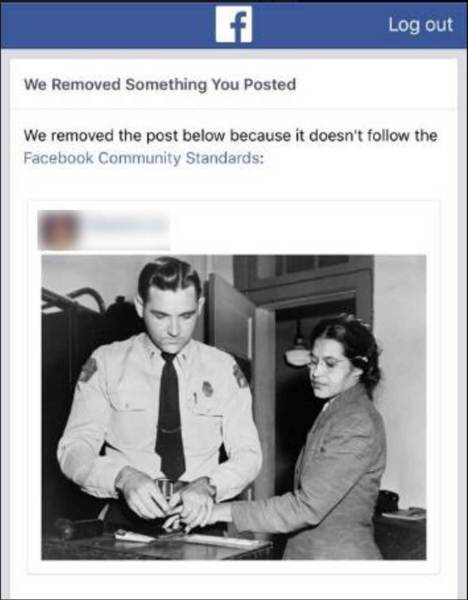Click the blurred poster name
Viewport: 468px width, 600px height.
126,226
